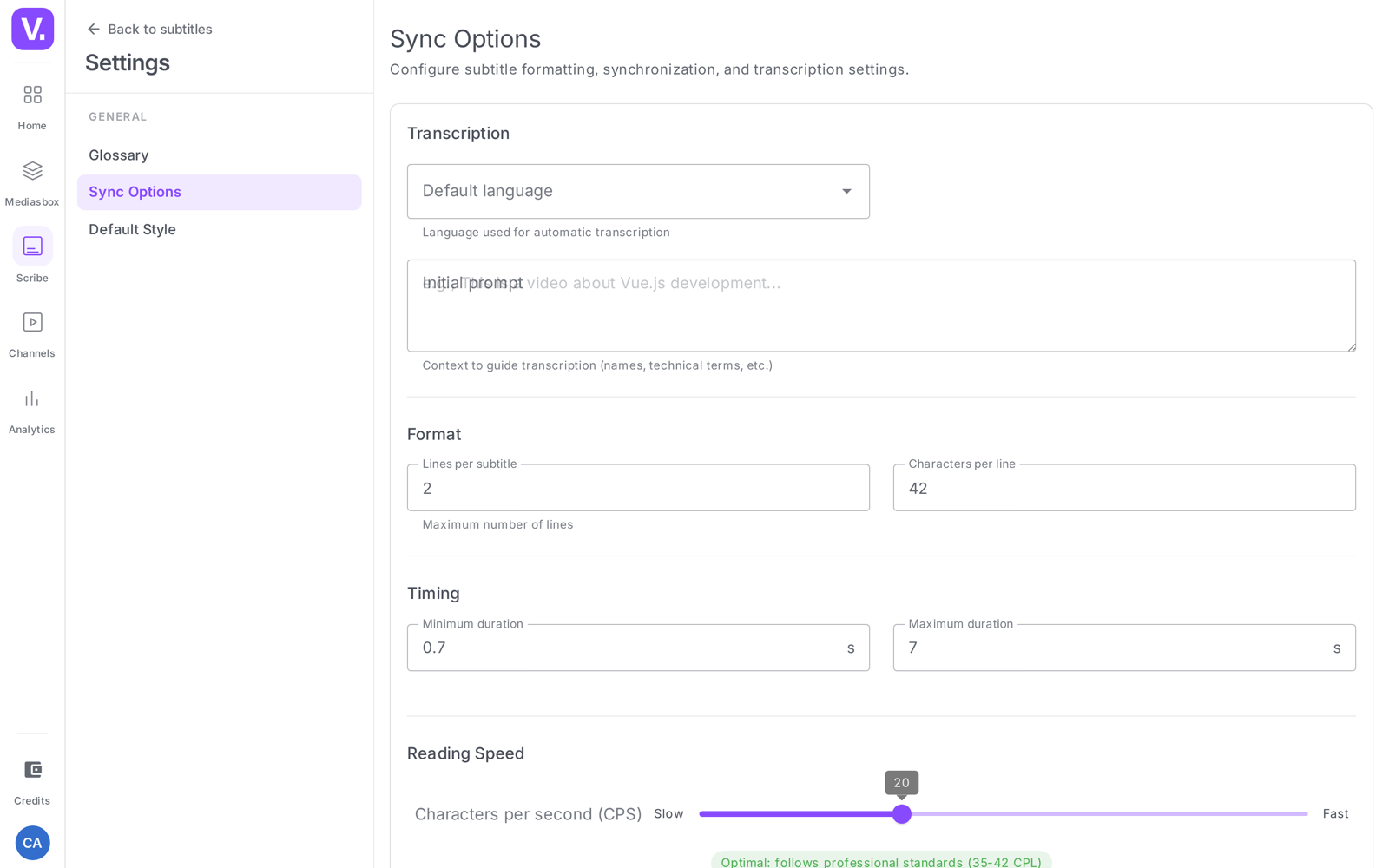
Task: Click the Characters per second (CPS) label
Action: 528,814
